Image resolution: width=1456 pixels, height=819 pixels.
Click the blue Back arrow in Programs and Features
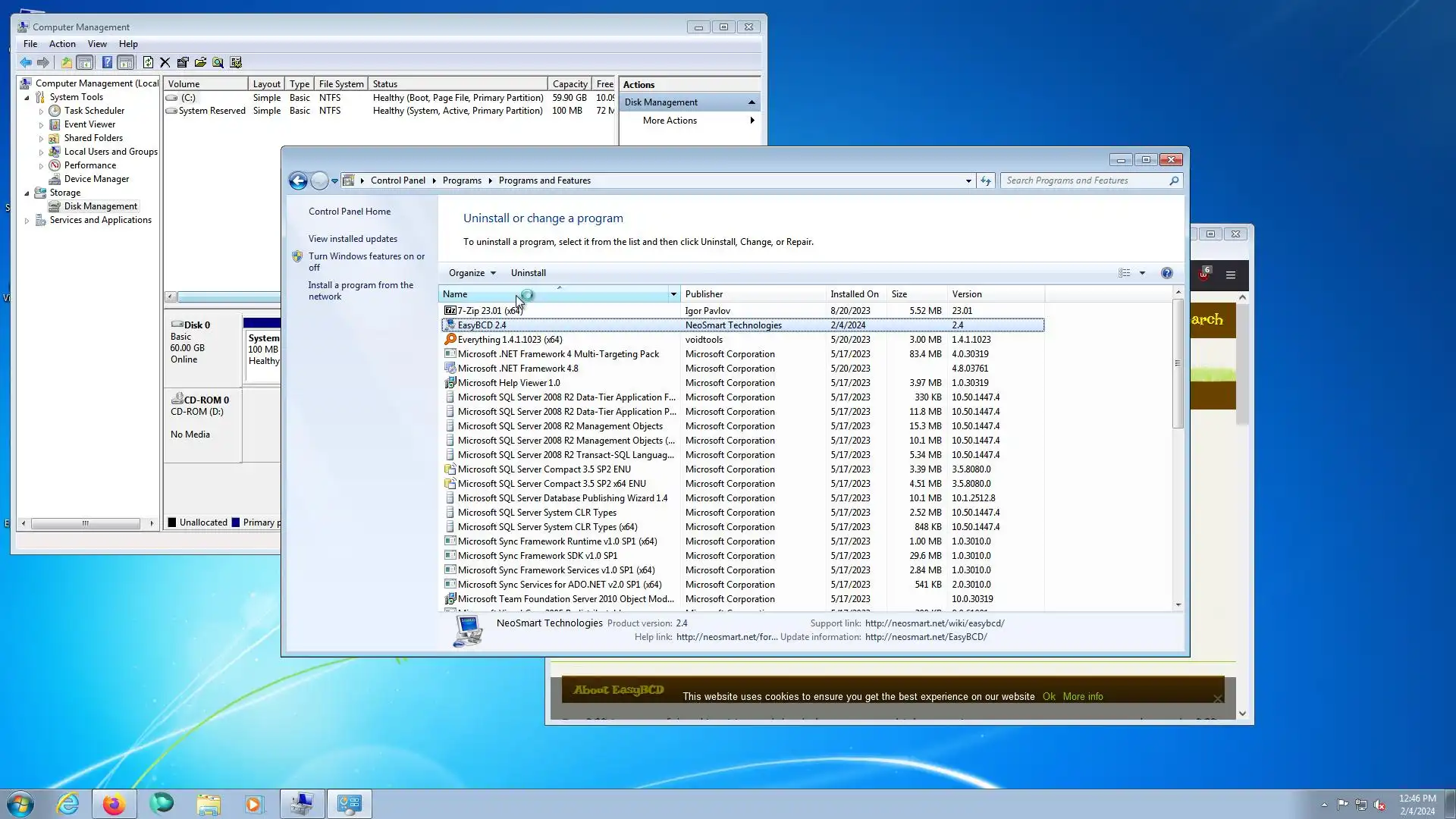298,180
